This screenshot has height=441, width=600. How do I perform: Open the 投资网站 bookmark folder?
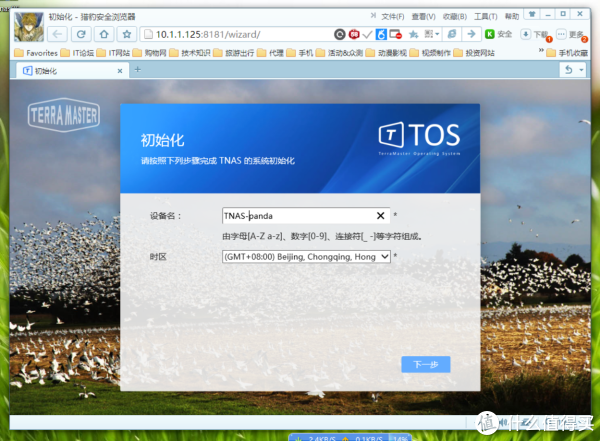474,53
